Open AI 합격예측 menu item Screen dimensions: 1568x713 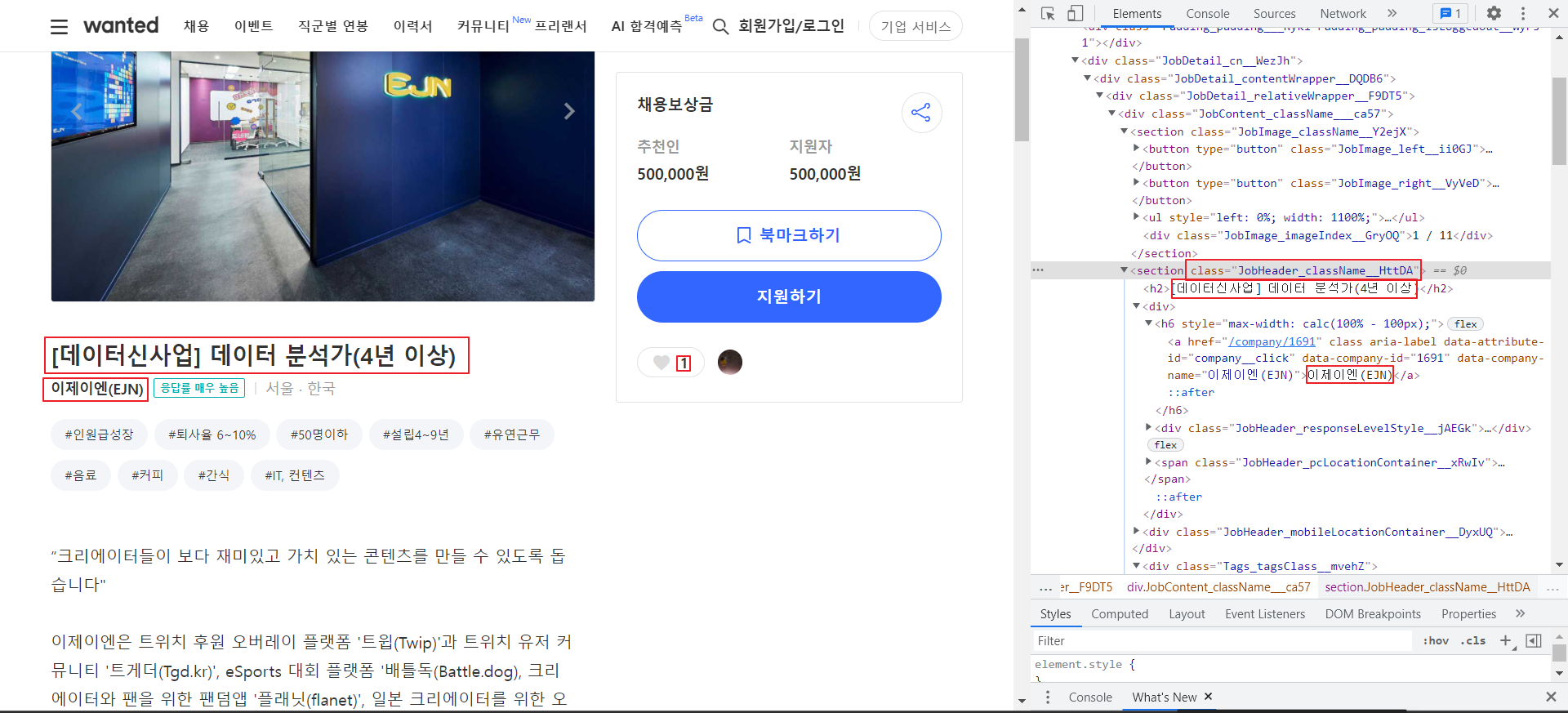click(647, 26)
